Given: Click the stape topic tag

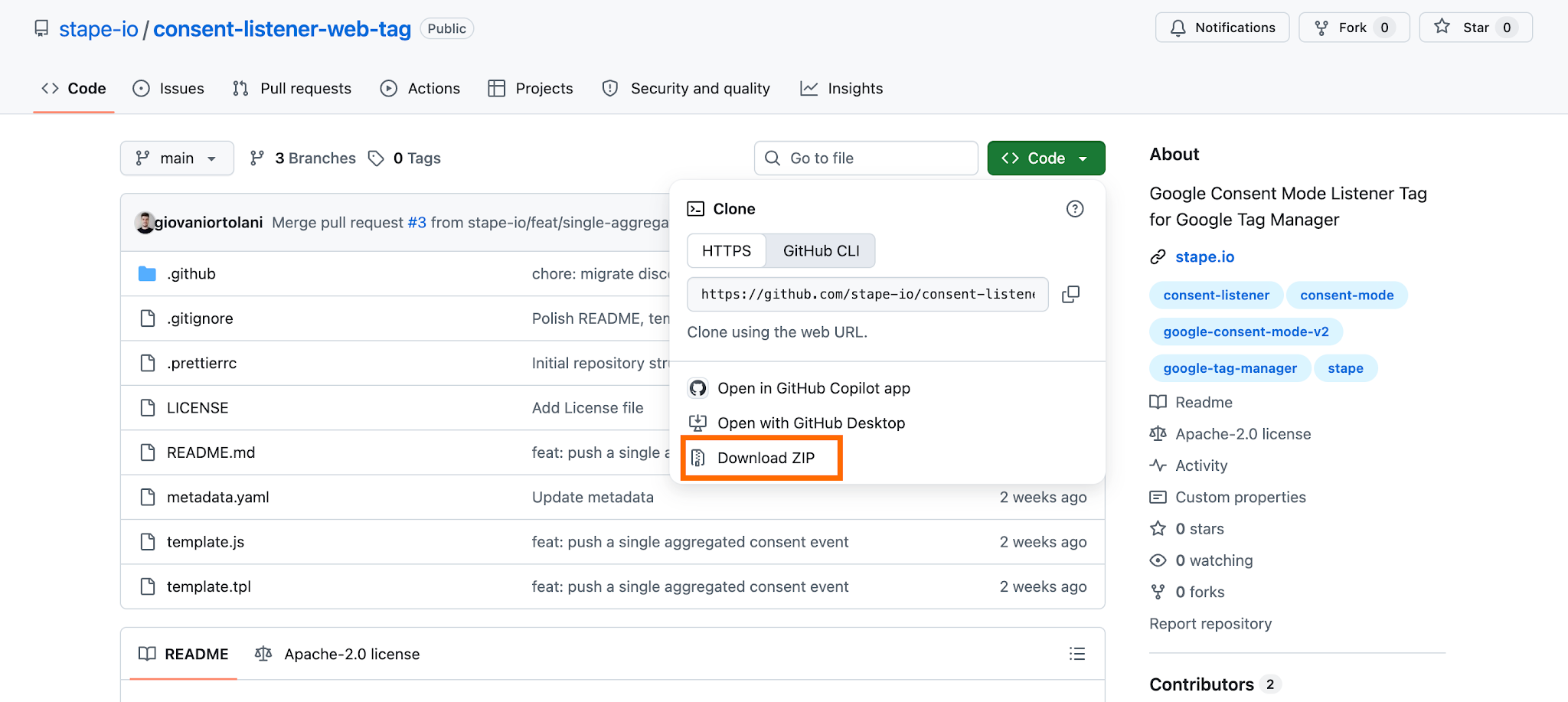Looking at the screenshot, I should pos(1345,369).
